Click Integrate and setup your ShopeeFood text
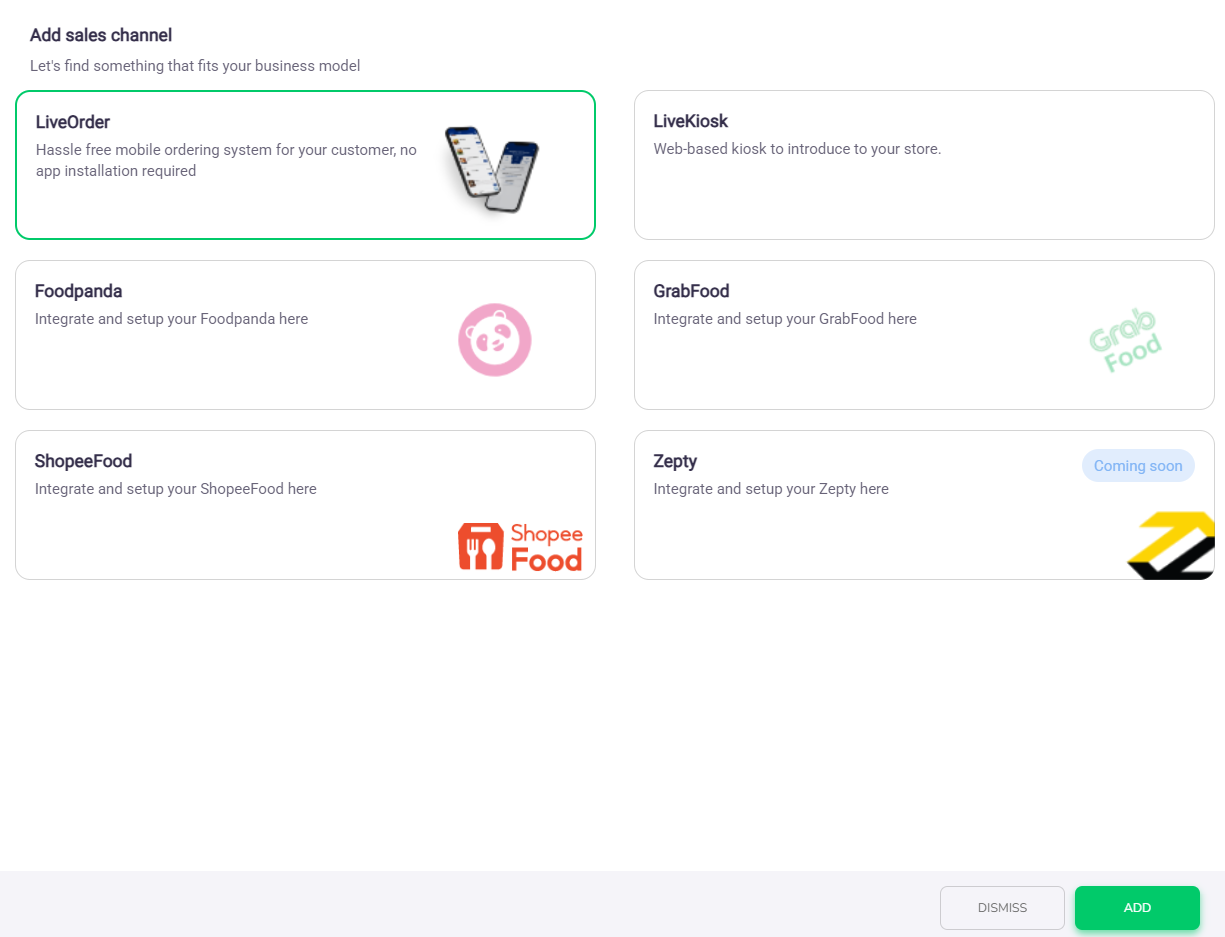The width and height of the screenshot is (1225, 937). (x=175, y=489)
